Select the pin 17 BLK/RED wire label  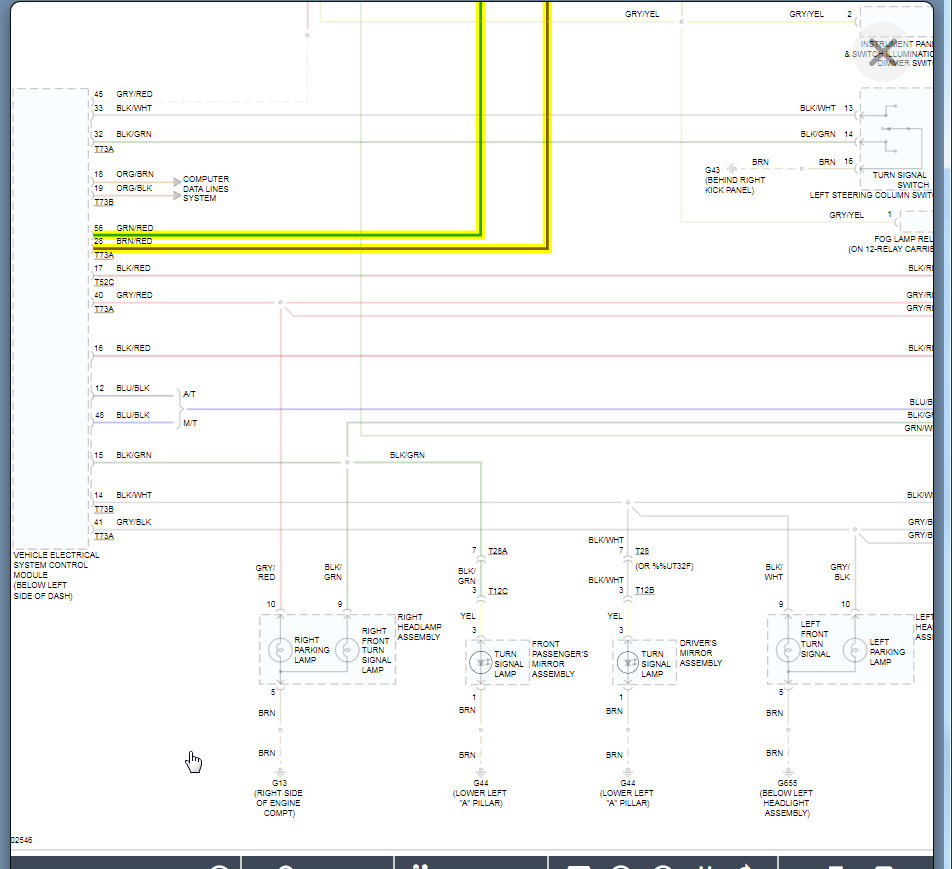(134, 268)
